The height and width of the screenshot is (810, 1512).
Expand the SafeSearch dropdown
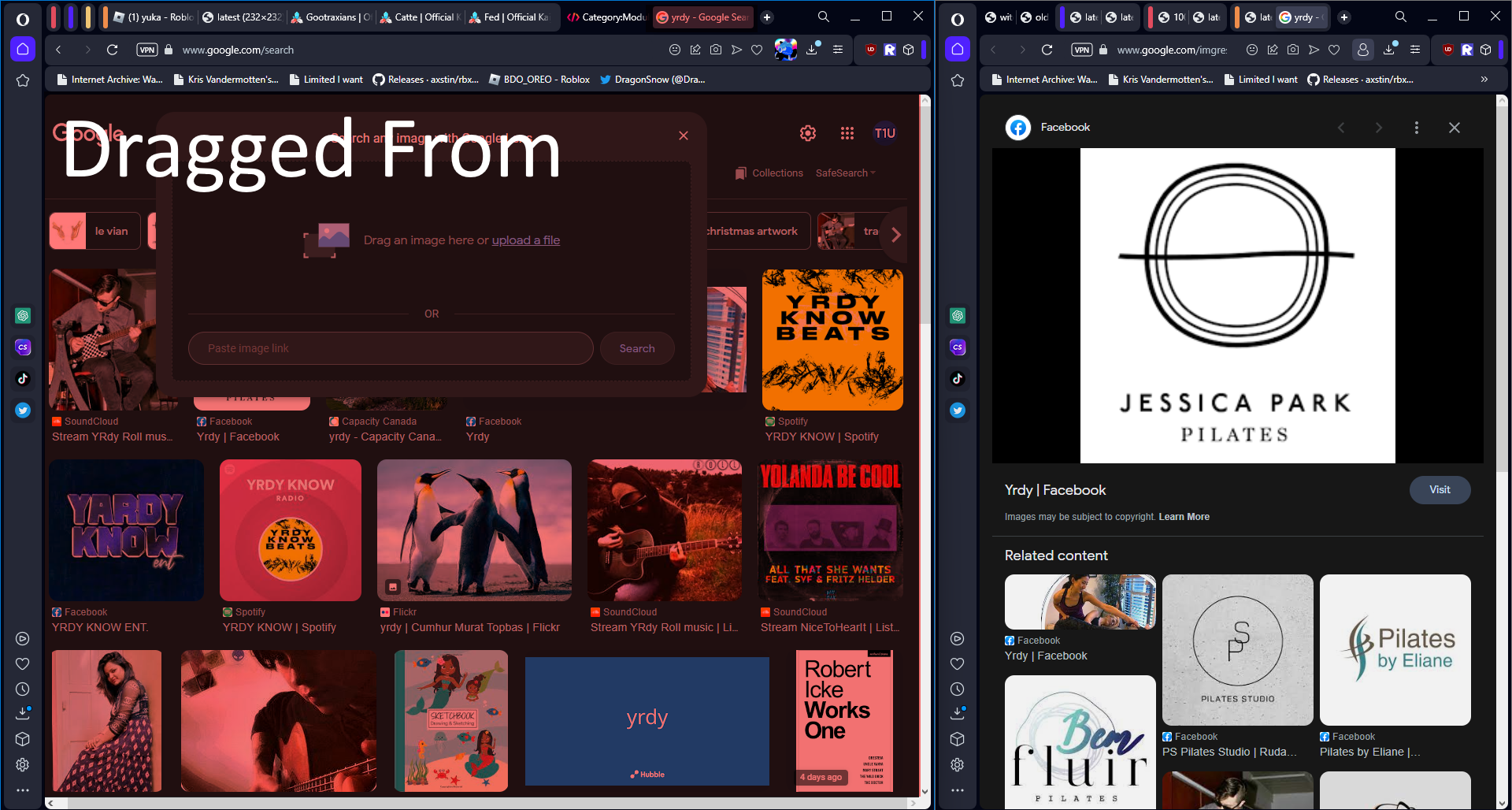click(x=846, y=173)
